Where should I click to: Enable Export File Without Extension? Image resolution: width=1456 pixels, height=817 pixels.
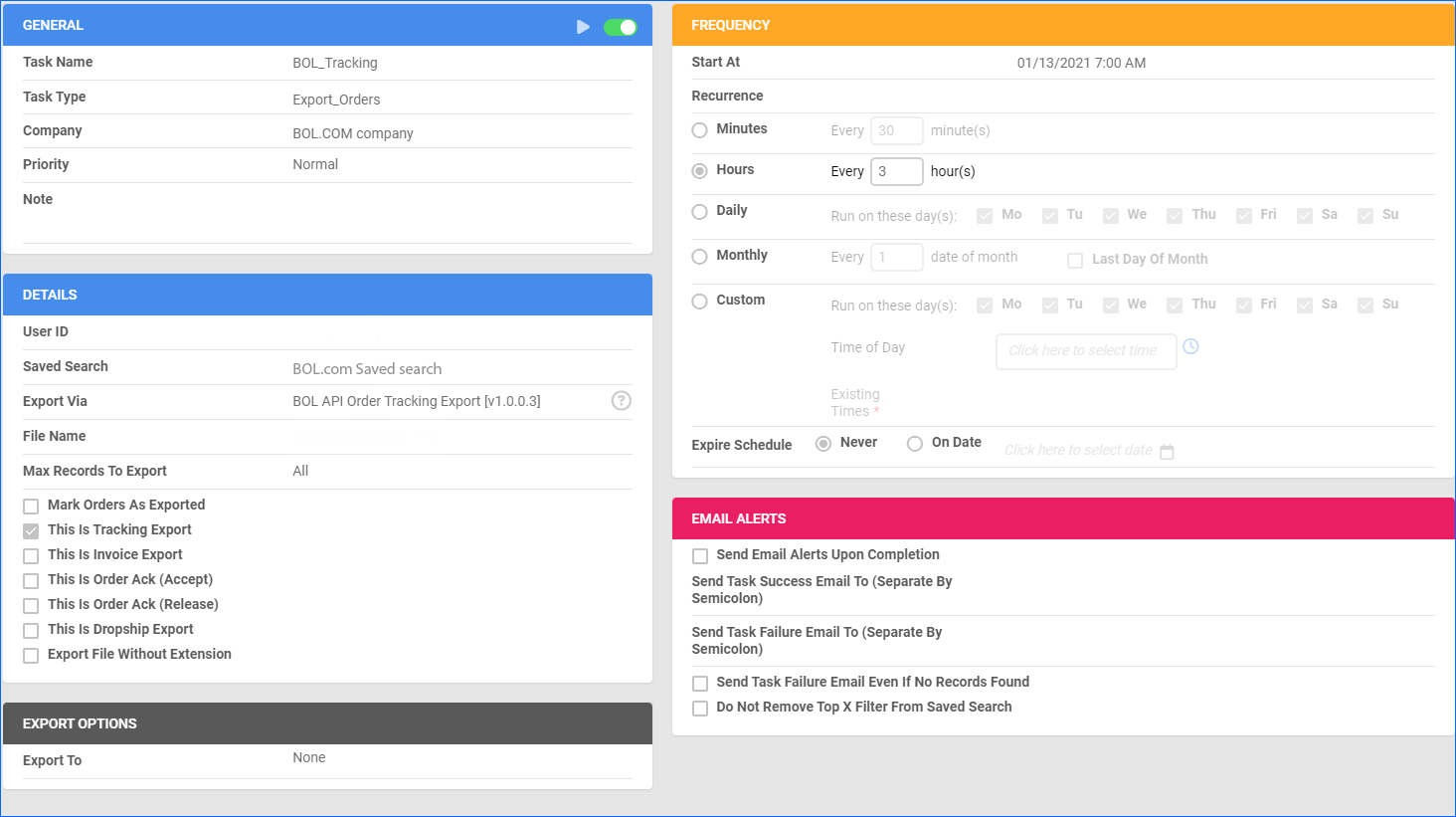[x=30, y=654]
